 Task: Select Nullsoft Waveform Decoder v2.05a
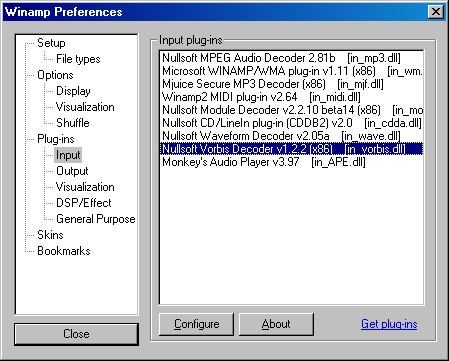[x=291, y=136]
